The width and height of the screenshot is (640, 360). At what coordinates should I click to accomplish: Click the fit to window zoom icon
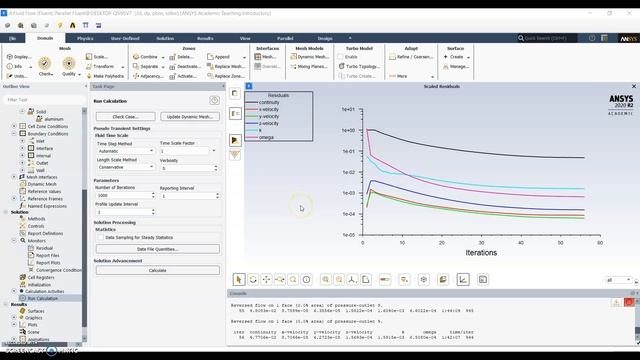pos(325,280)
